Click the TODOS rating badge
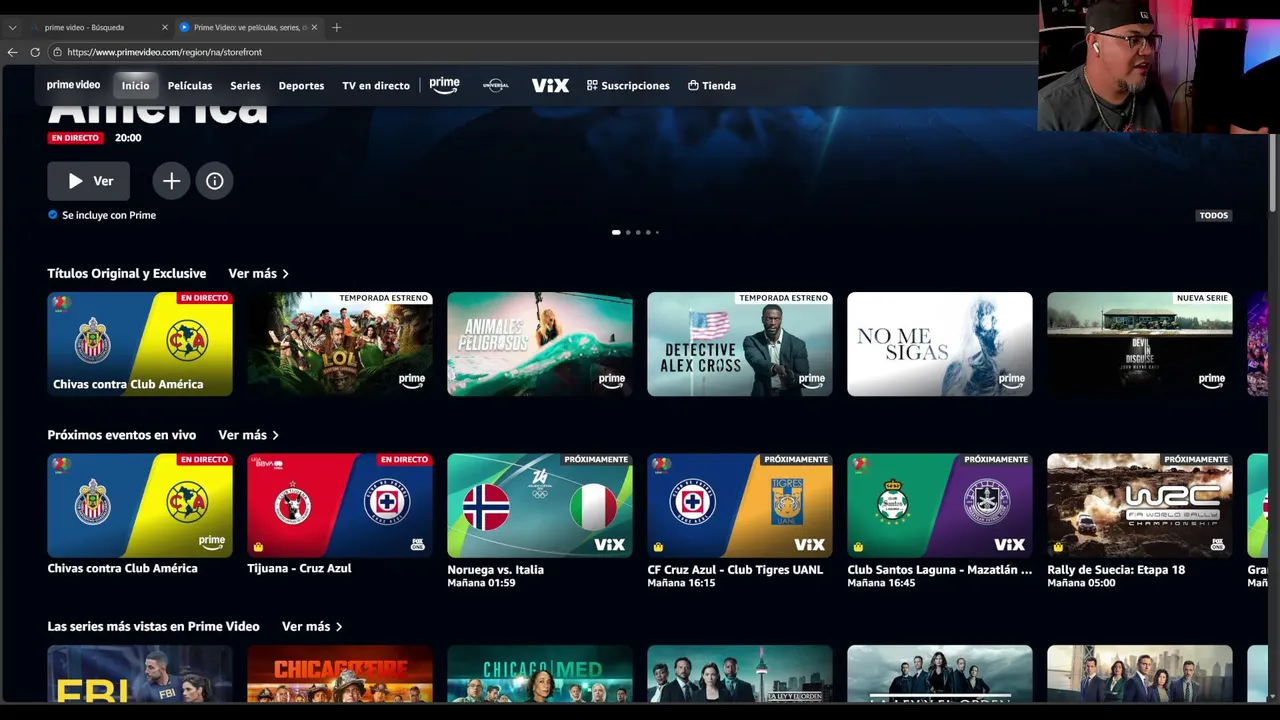 [x=1214, y=215]
